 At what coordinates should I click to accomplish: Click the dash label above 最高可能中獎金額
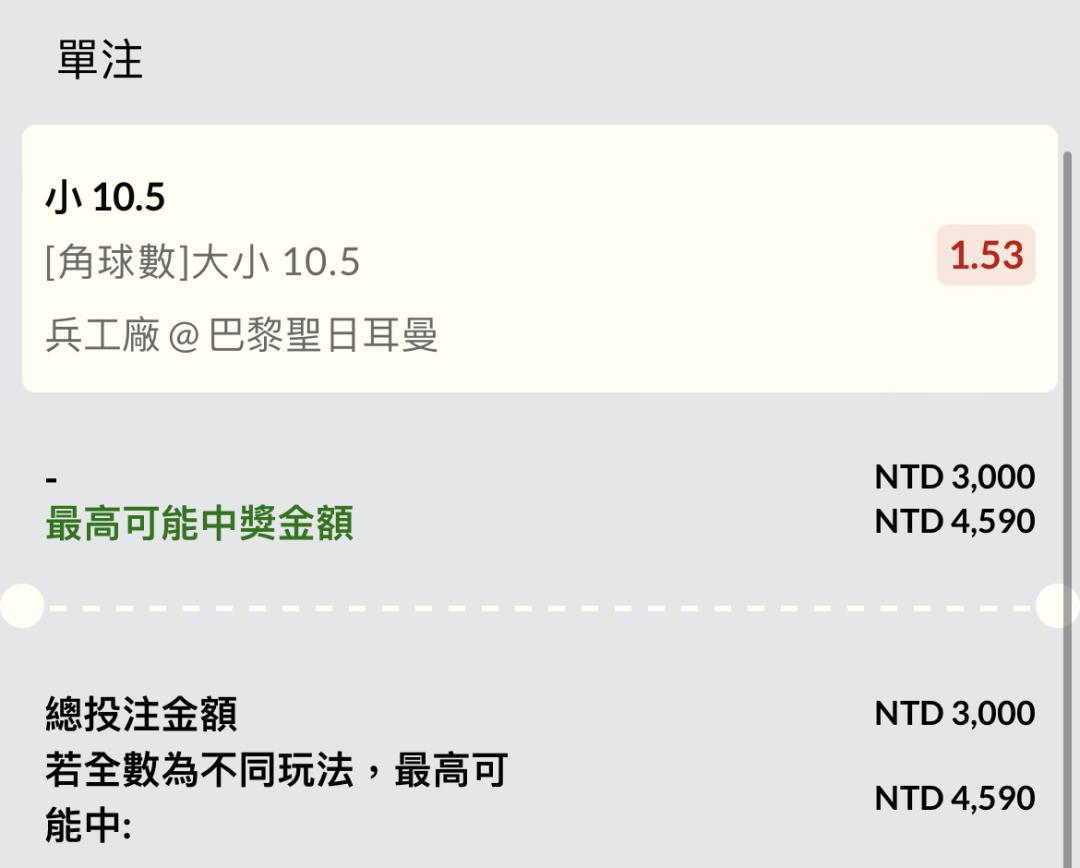tap(51, 479)
